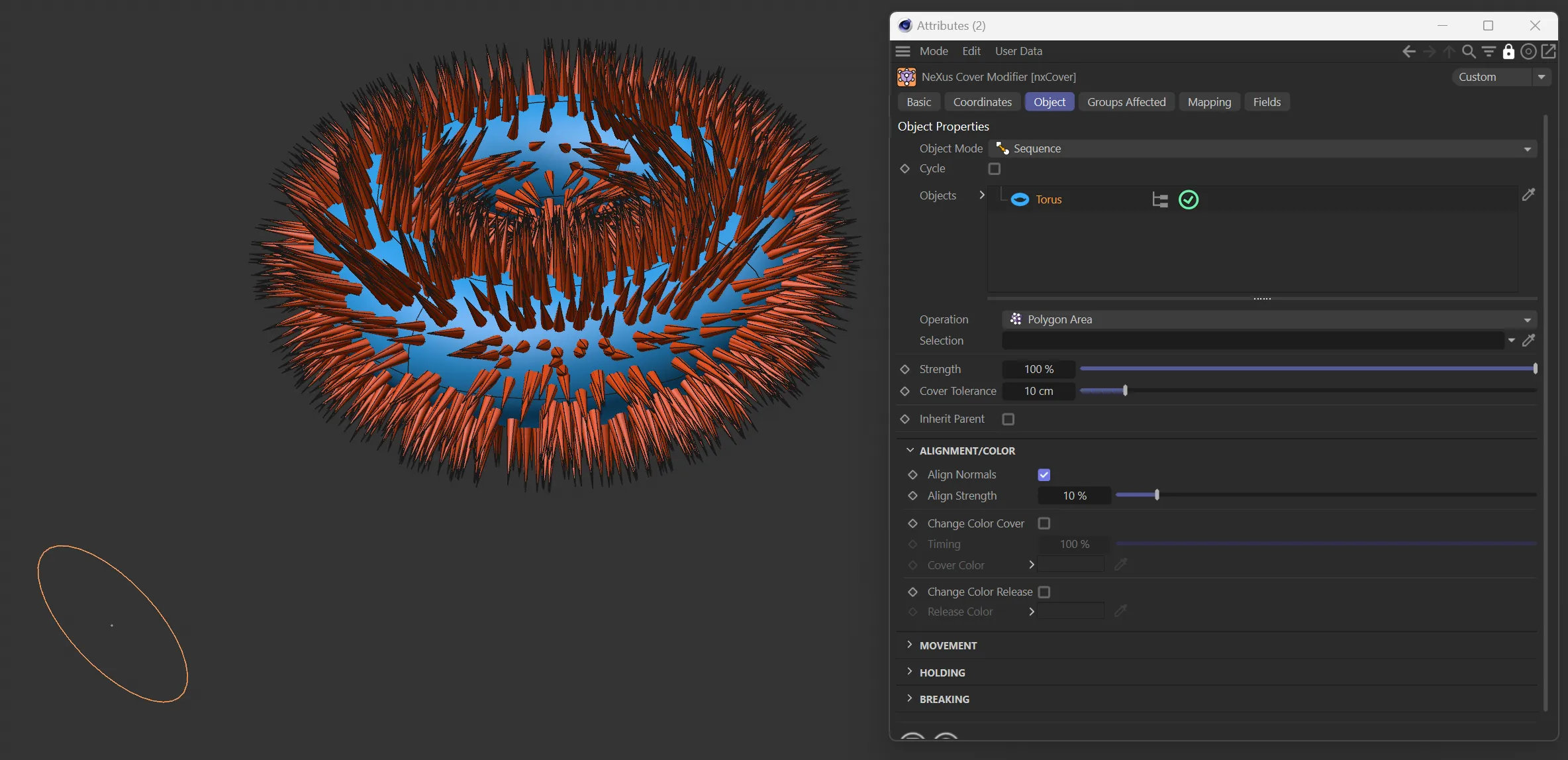Enable the Cycle checkbox
Viewport: 1568px width, 760px height.
(994, 169)
